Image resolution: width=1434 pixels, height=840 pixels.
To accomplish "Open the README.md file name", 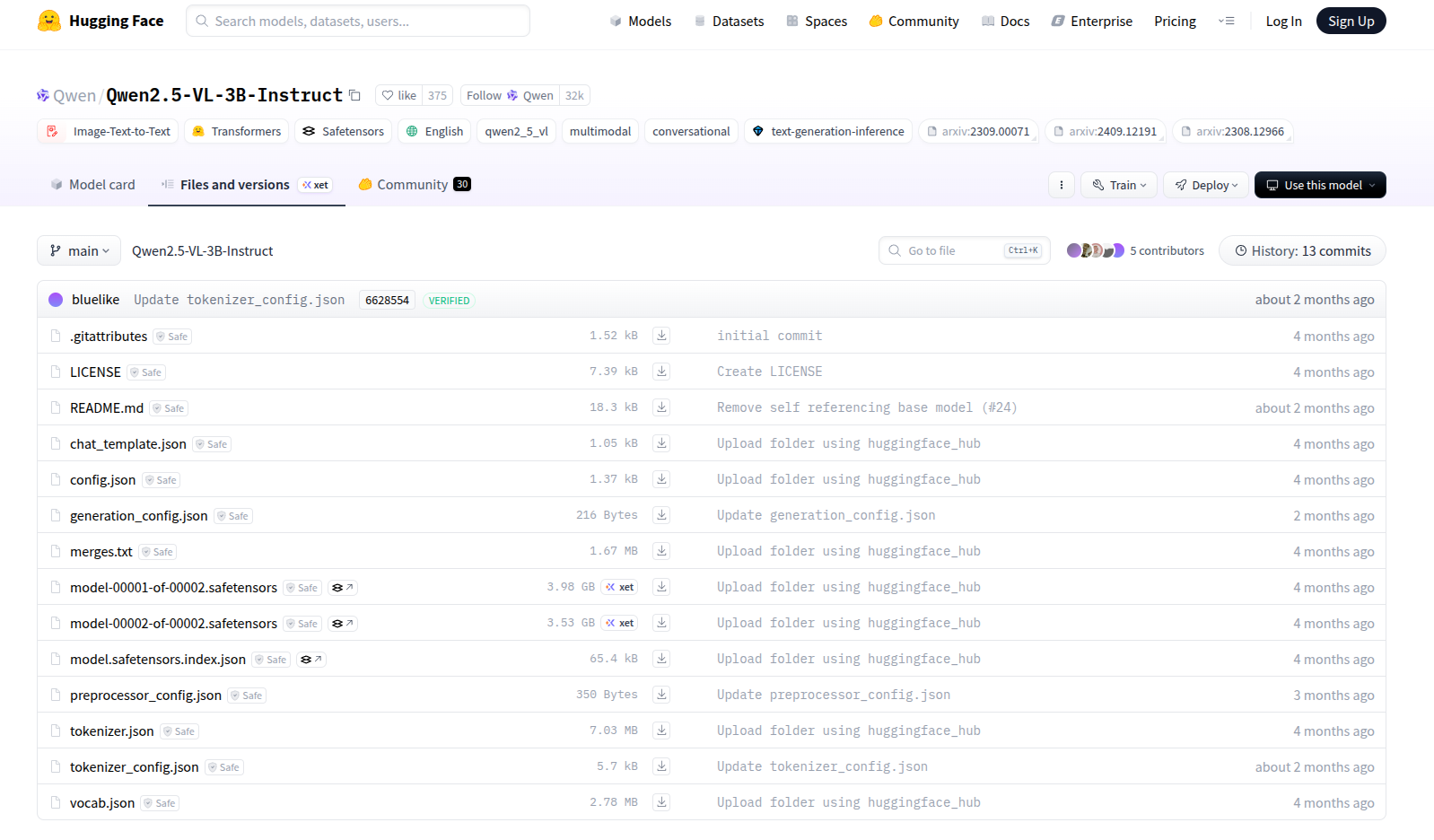I will (107, 407).
